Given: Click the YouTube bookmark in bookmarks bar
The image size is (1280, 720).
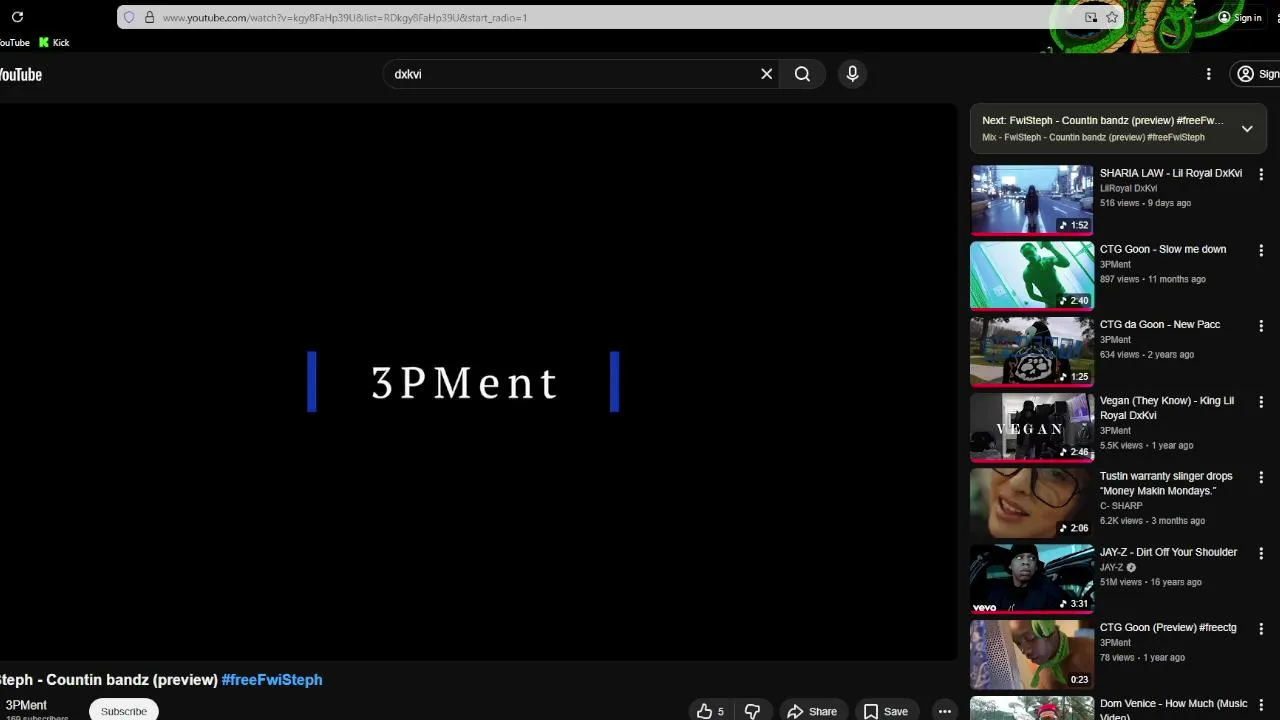Looking at the screenshot, I should coord(14,42).
